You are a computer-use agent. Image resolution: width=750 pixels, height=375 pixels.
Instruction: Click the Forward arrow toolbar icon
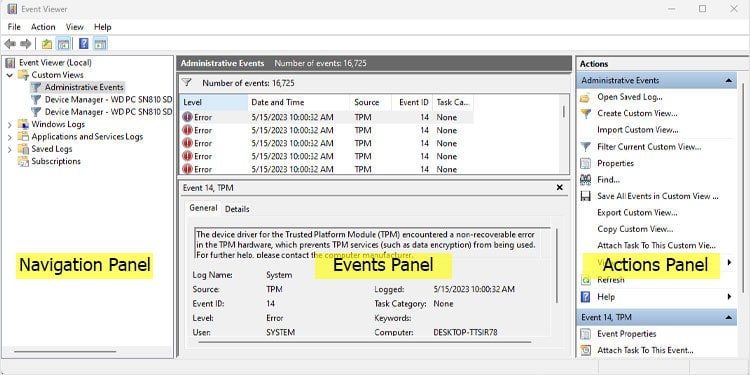pos(25,44)
